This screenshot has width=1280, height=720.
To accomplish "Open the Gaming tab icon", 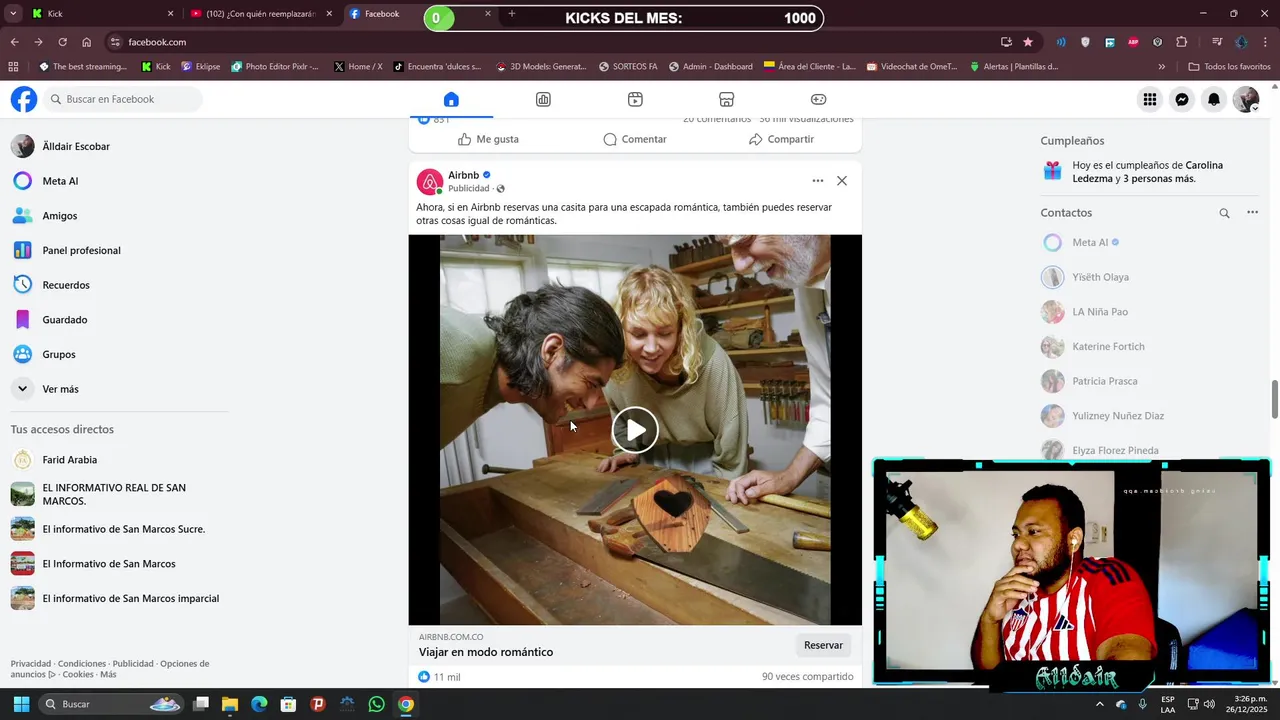I will [x=818, y=99].
